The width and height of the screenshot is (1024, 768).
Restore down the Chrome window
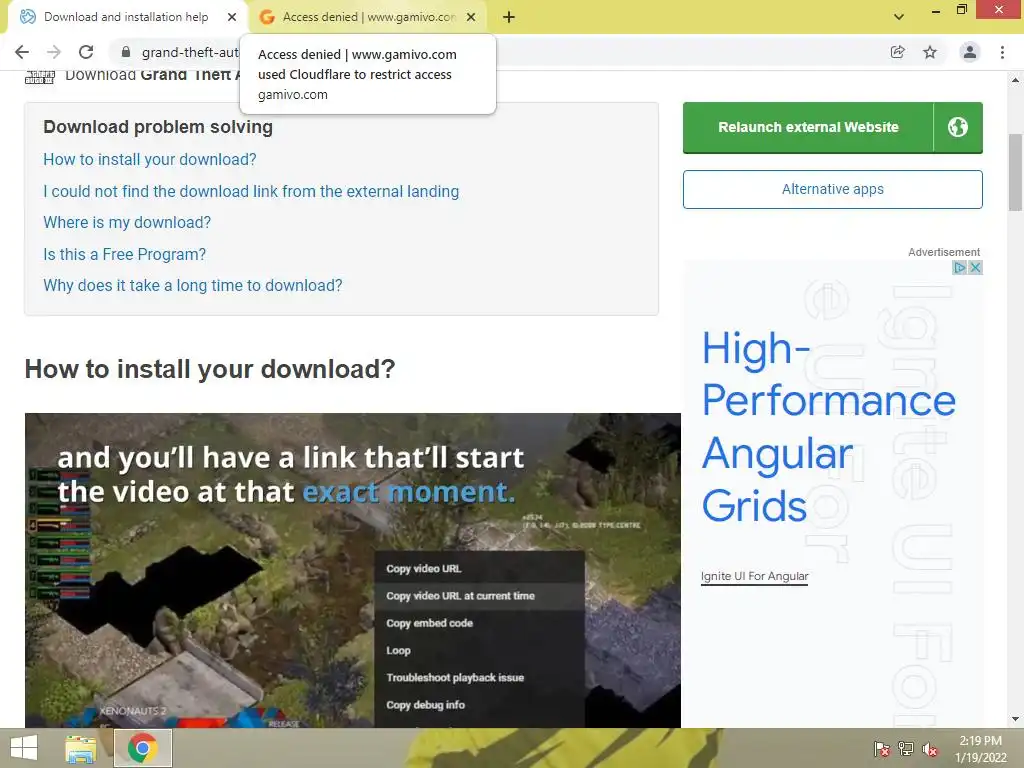point(961,10)
